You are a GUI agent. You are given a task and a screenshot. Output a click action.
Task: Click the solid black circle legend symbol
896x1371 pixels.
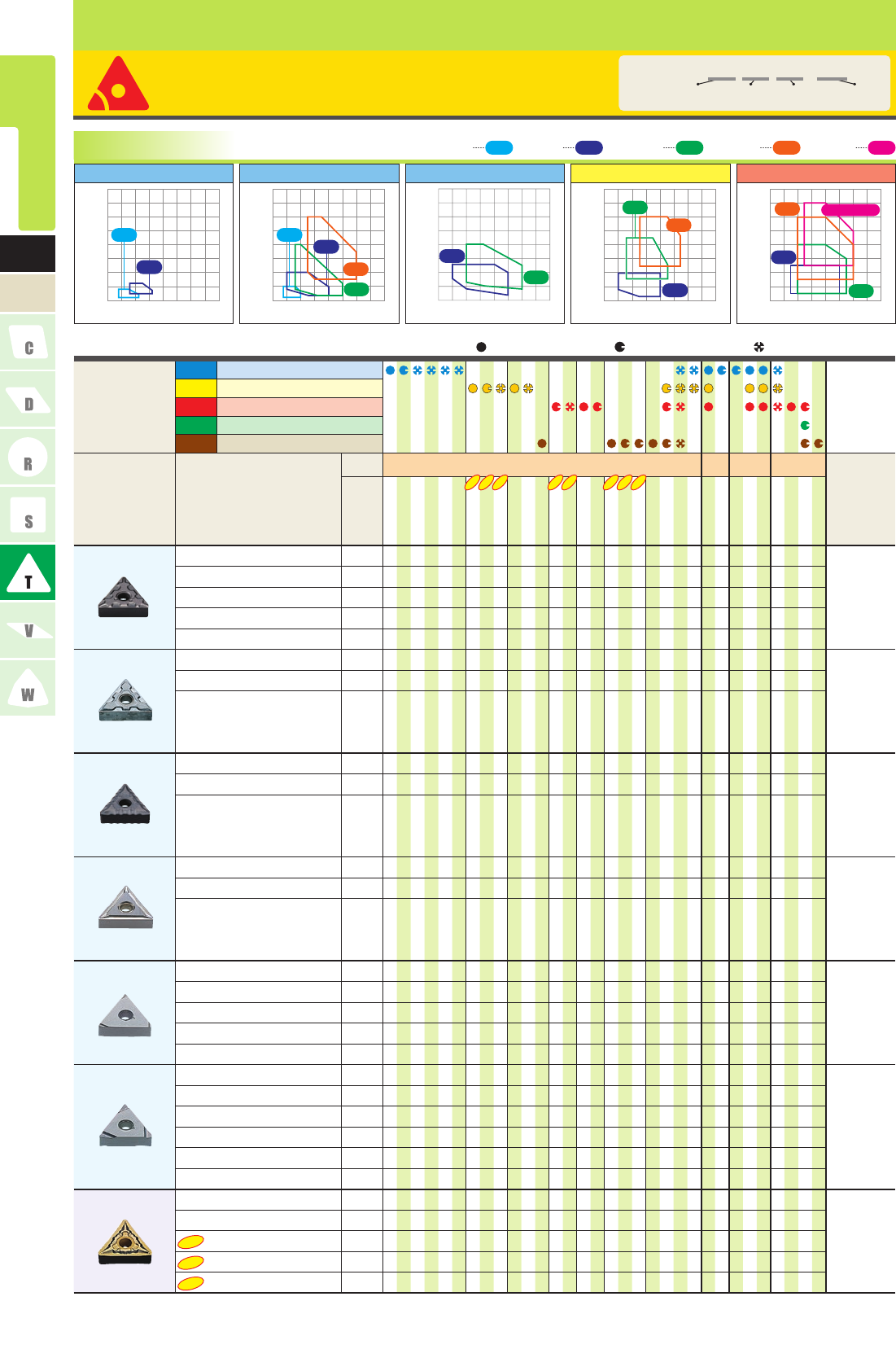pyautogui.click(x=481, y=347)
